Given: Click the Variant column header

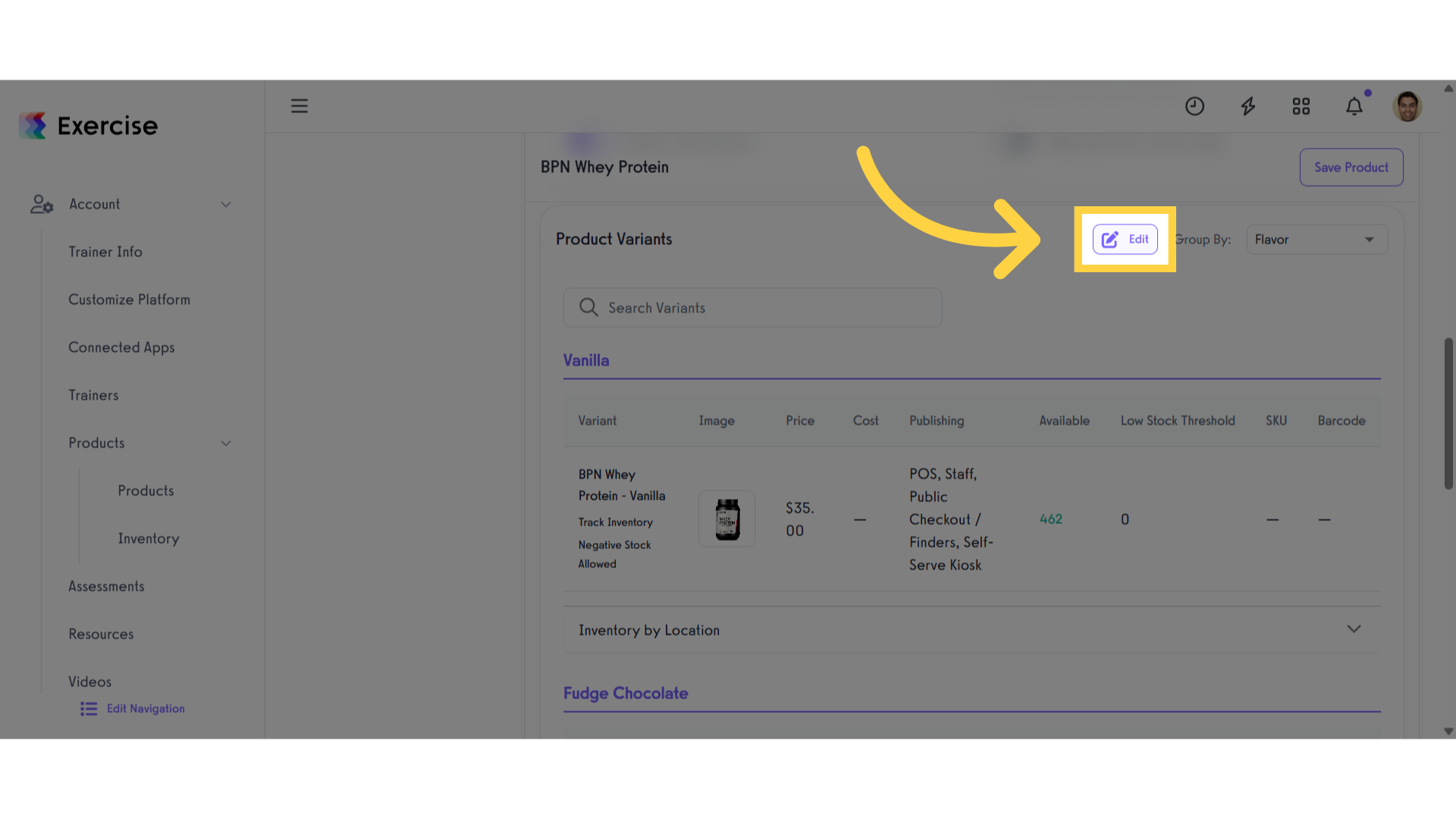Looking at the screenshot, I should (597, 420).
